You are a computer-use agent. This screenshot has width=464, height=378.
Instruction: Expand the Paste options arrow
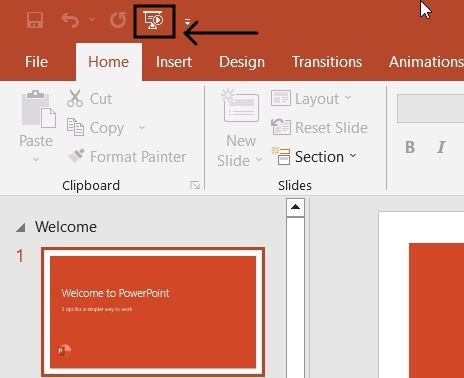pyautogui.click(x=36, y=159)
